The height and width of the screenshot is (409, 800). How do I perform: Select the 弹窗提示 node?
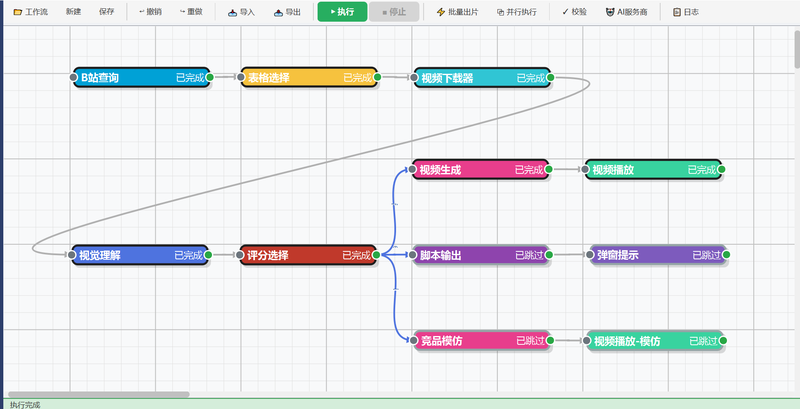coord(658,255)
